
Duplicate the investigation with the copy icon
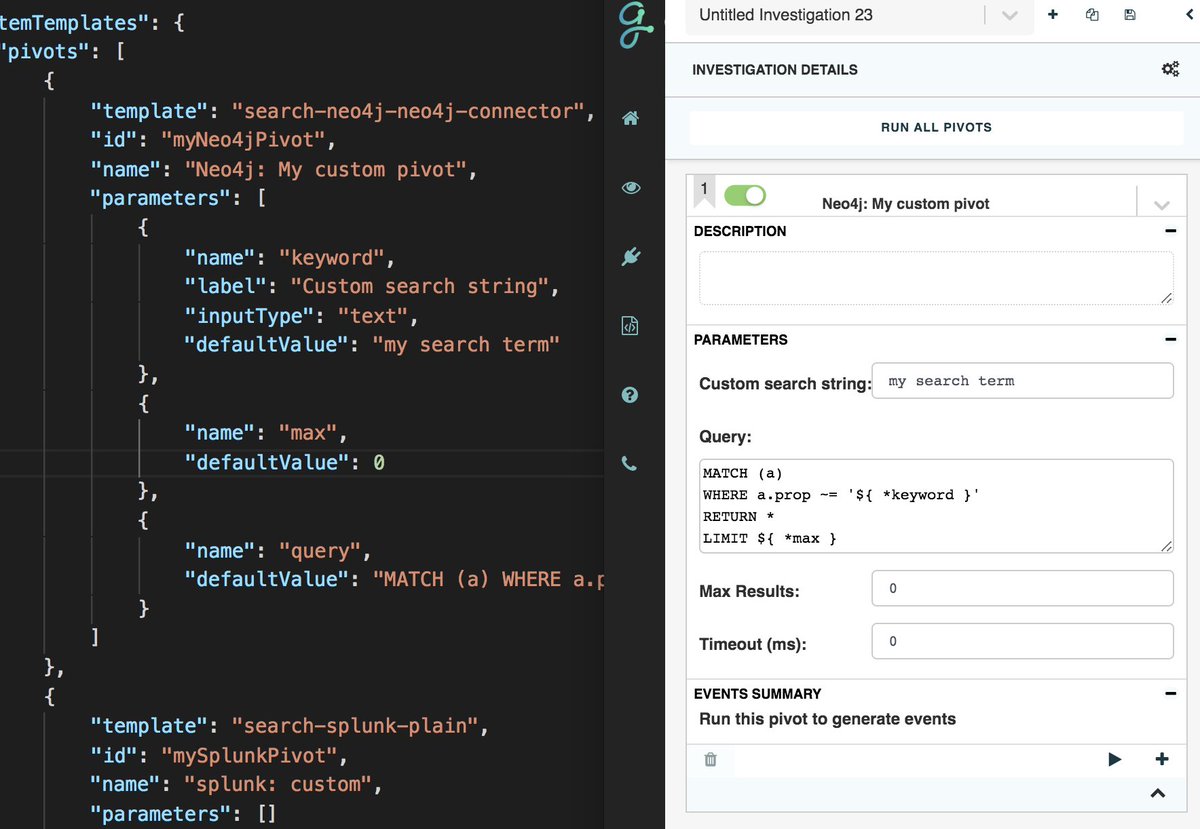point(1091,15)
